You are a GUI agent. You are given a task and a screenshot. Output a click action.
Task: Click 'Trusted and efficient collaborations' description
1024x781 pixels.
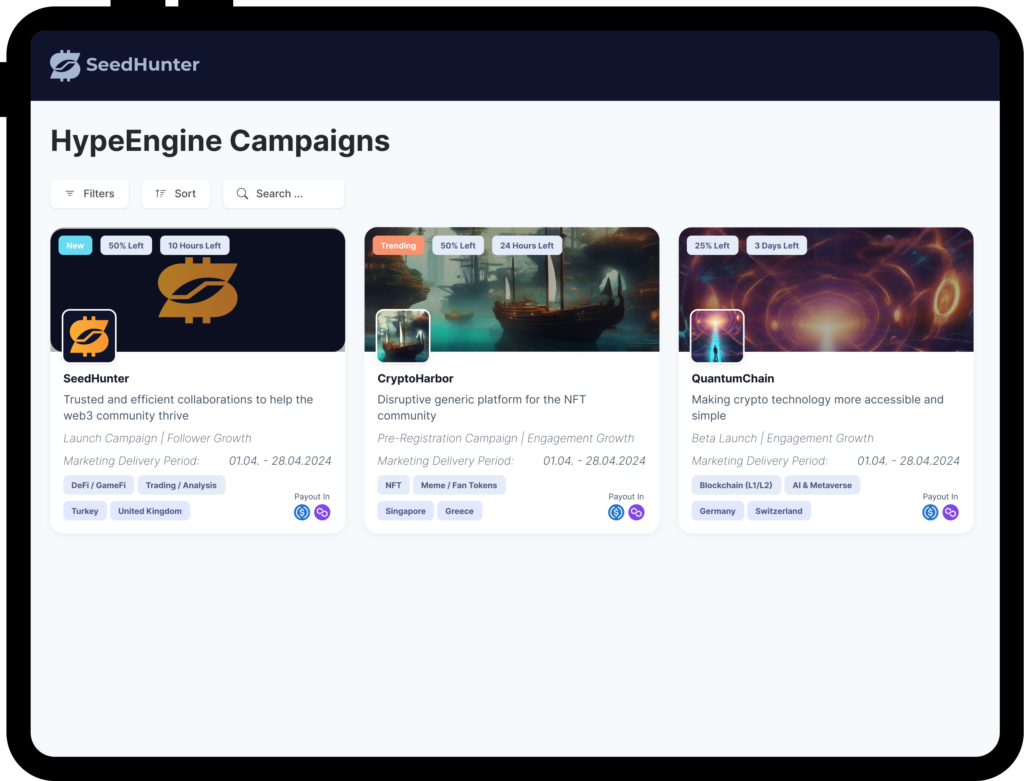188,407
